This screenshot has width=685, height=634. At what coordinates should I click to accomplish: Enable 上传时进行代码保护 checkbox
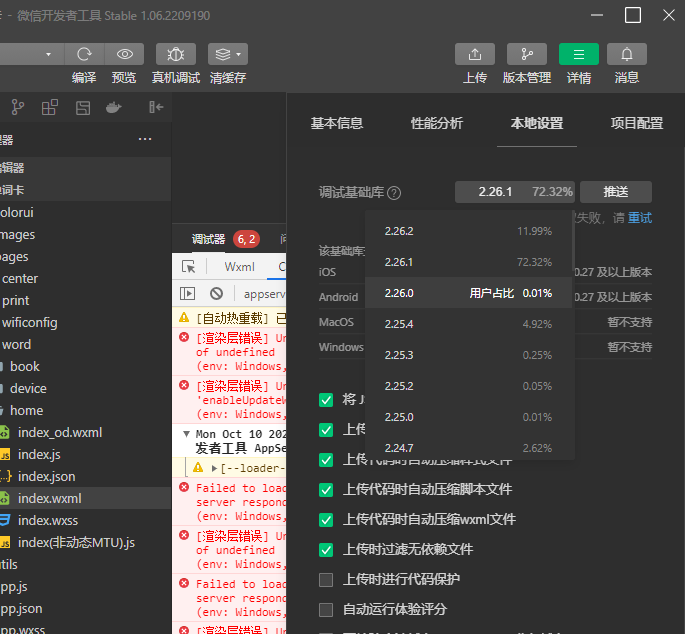(x=326, y=580)
